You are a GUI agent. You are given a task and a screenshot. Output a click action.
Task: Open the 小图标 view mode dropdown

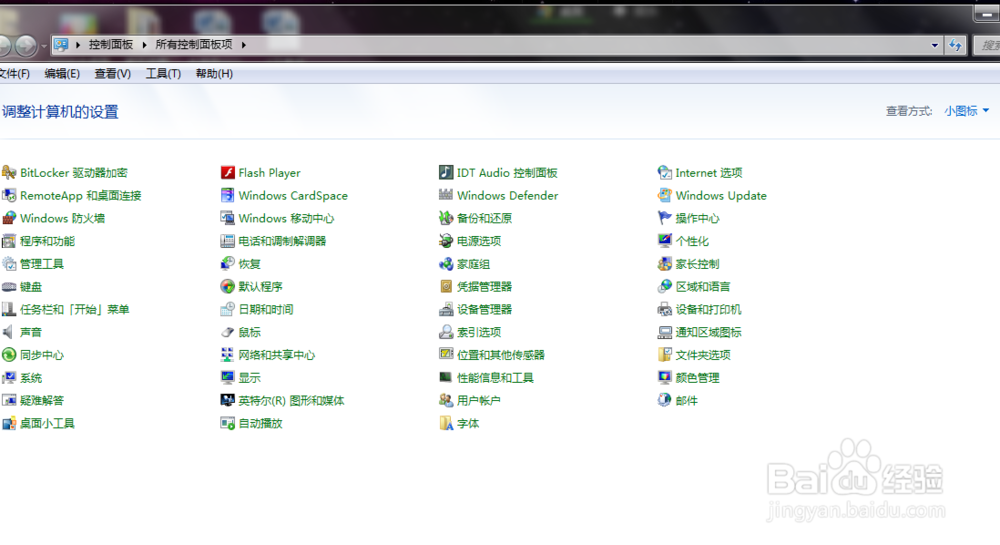click(967, 111)
